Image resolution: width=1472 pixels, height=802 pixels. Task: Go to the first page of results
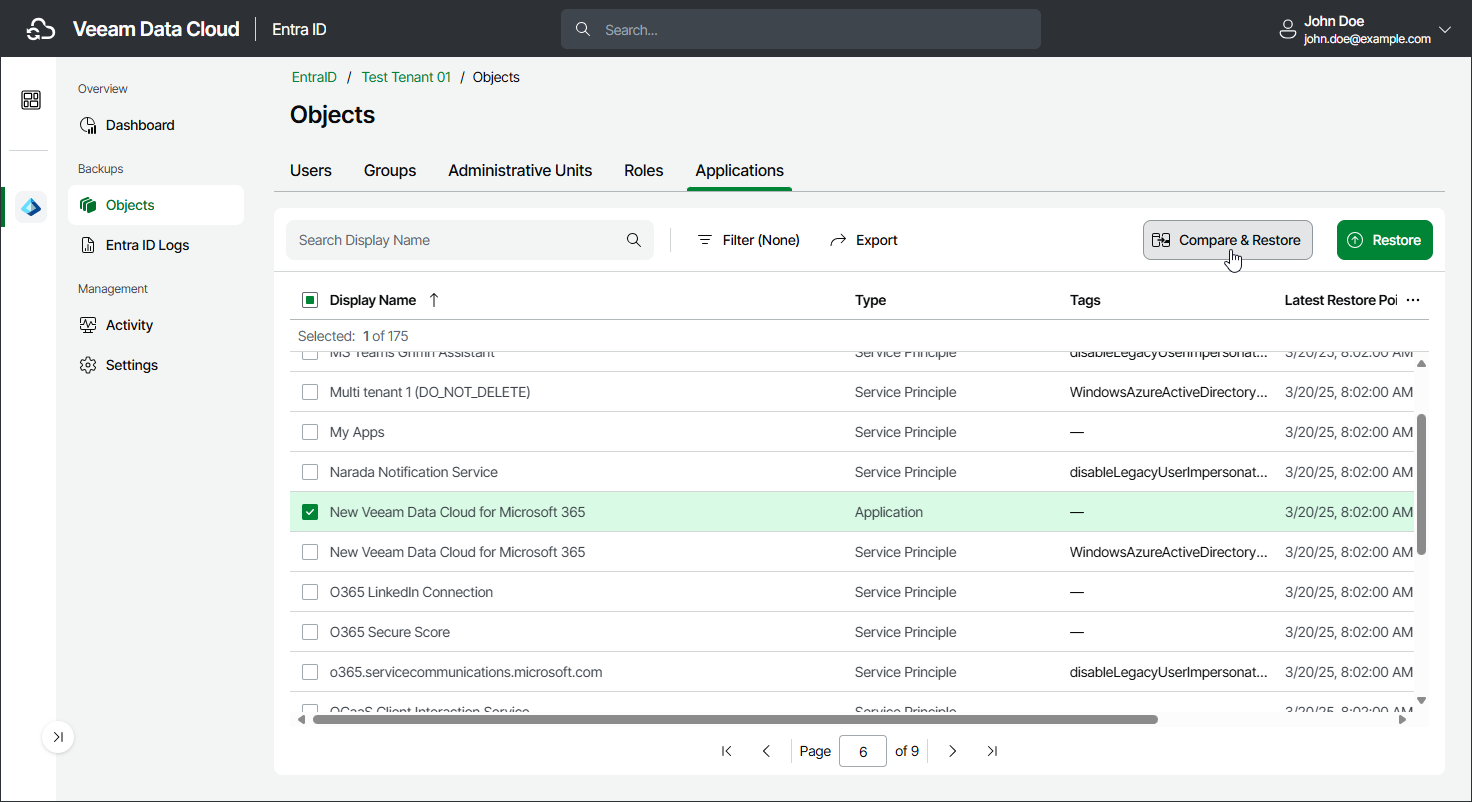tap(727, 751)
